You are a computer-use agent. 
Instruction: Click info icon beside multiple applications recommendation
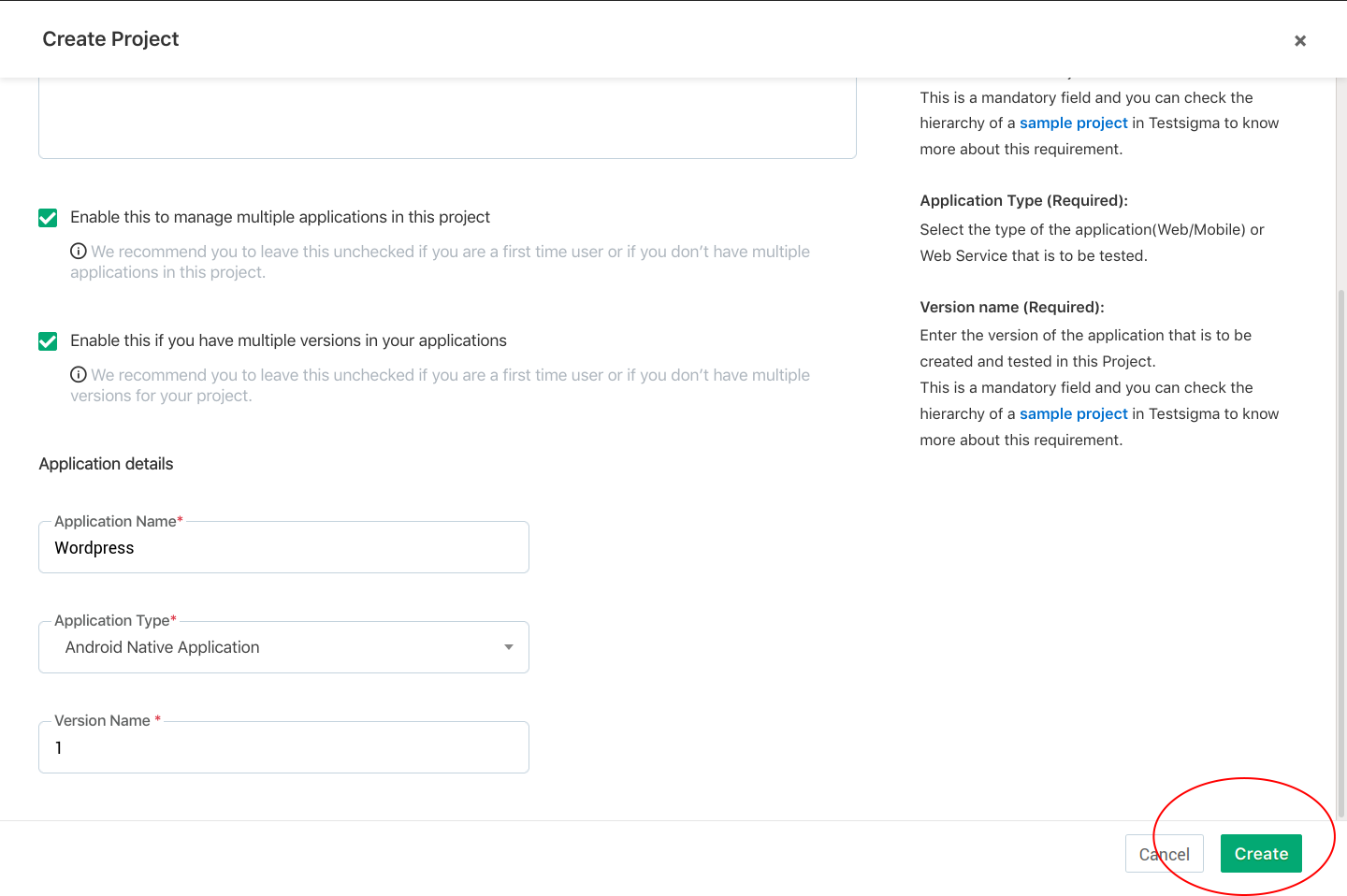[x=79, y=251]
